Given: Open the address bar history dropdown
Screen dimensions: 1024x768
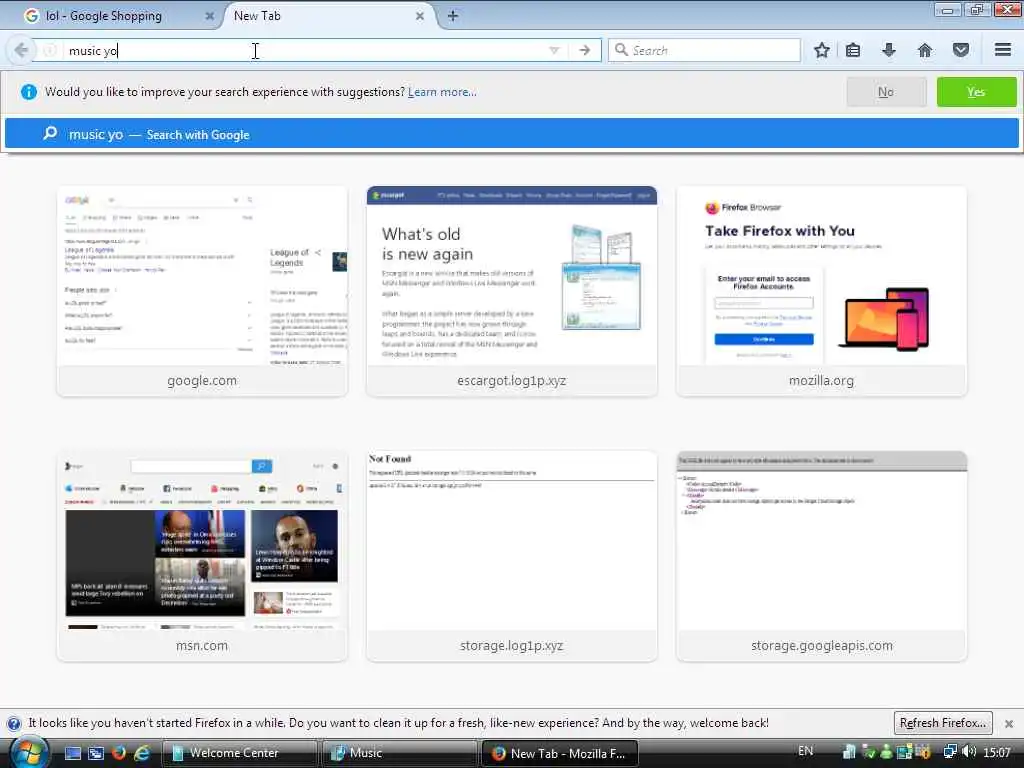Looking at the screenshot, I should pos(554,50).
